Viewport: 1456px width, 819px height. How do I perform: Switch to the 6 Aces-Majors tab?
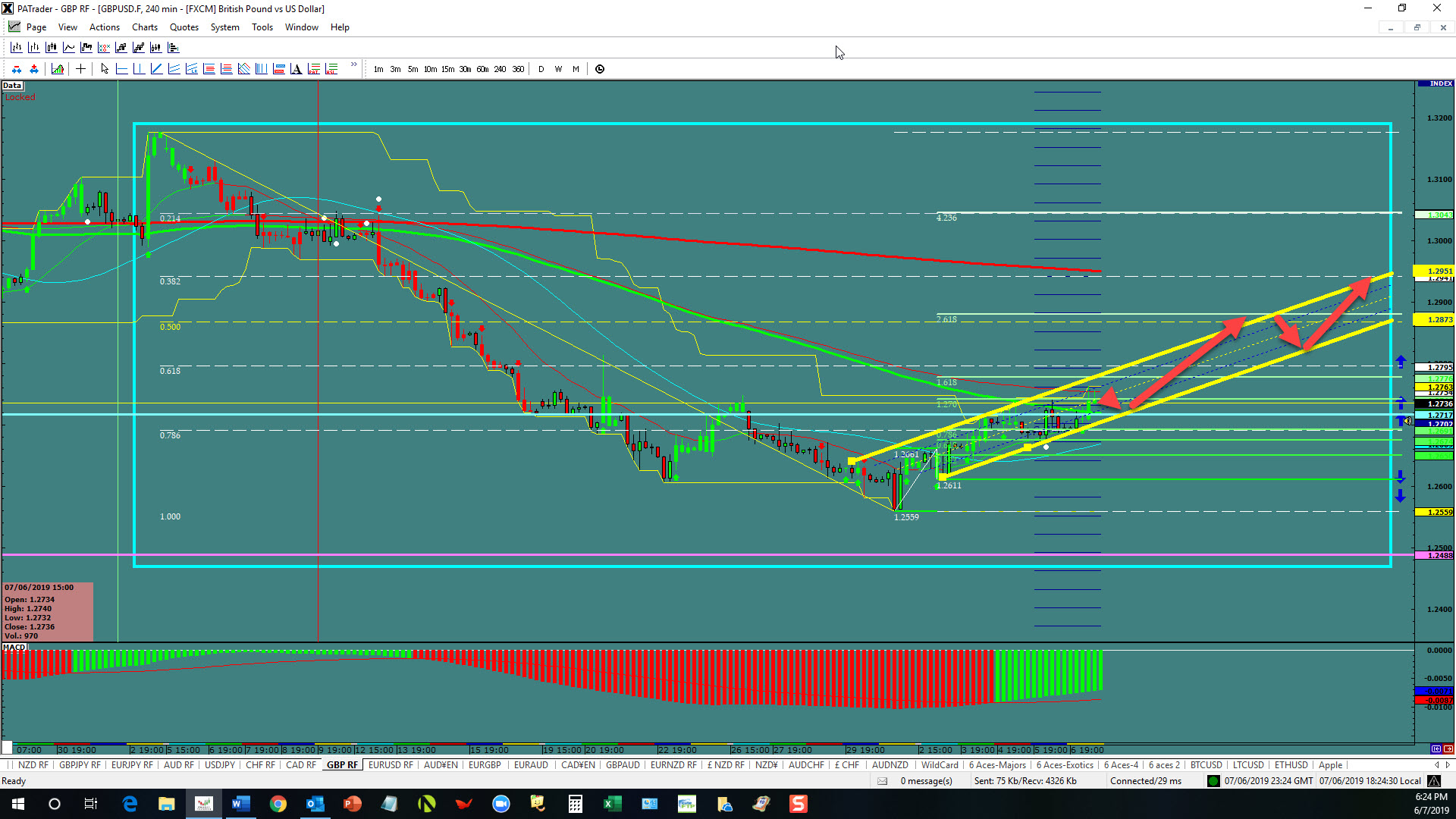click(x=997, y=765)
